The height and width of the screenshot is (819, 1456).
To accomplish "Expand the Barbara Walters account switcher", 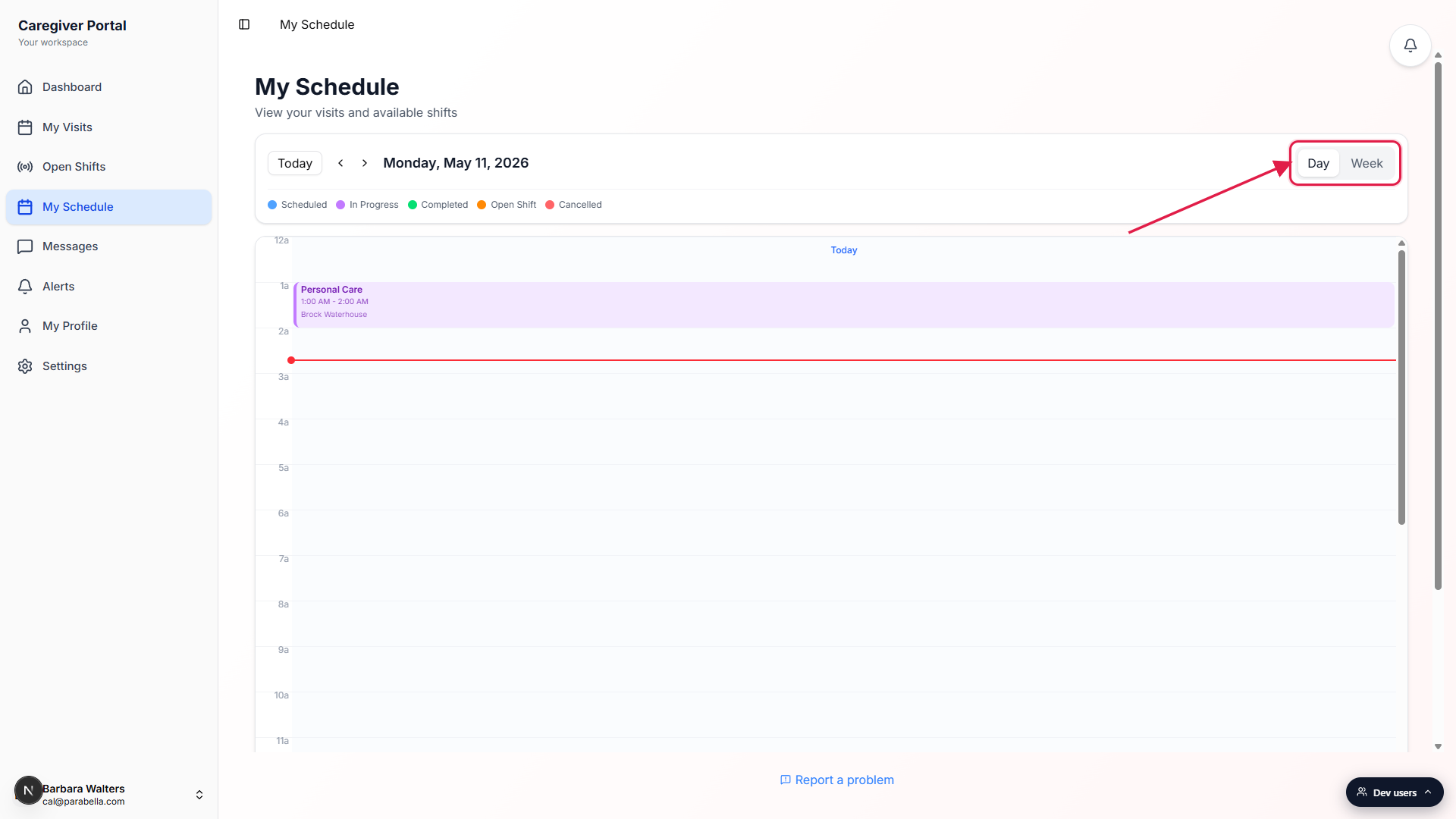I will coord(199,795).
